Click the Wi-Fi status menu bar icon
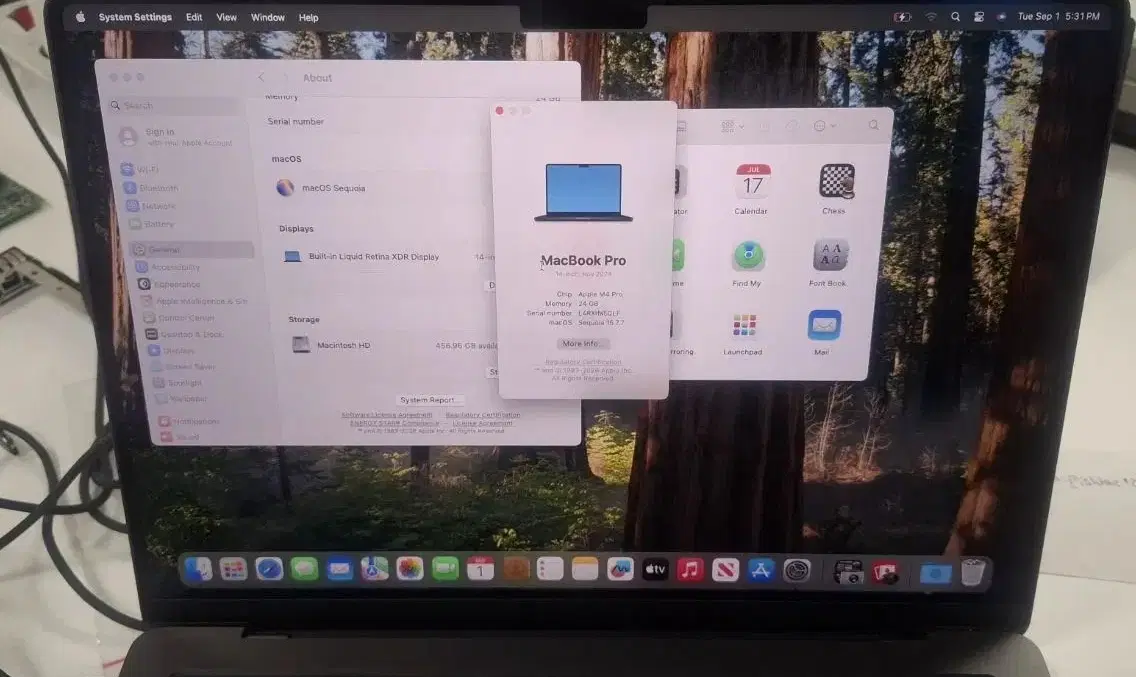 pyautogui.click(x=931, y=16)
